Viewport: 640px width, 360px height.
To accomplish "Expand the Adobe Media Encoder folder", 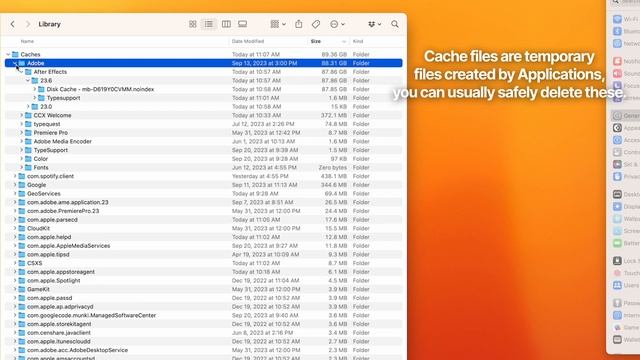I will click(21, 142).
